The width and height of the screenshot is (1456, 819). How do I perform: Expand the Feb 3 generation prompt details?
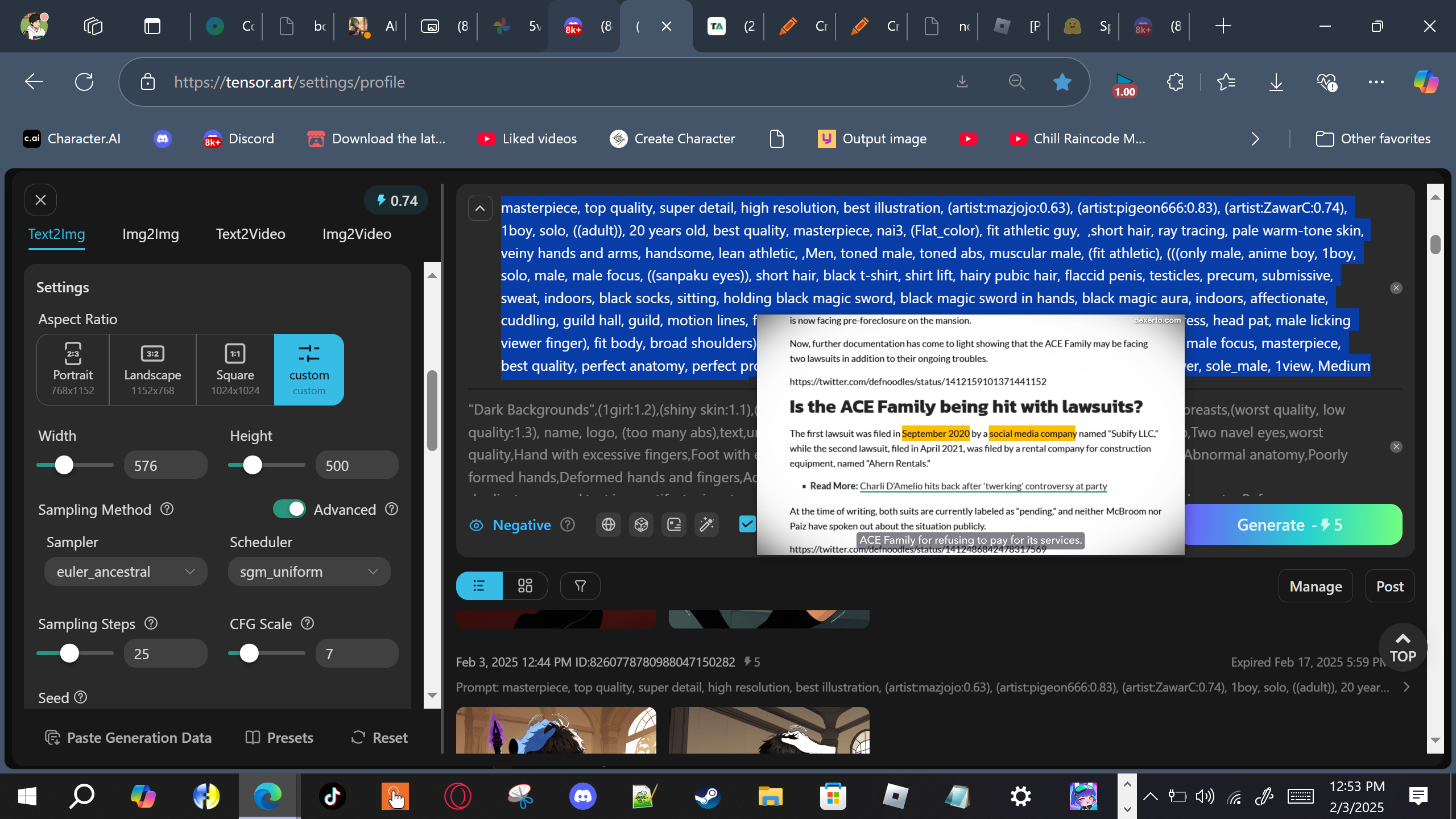1407,687
